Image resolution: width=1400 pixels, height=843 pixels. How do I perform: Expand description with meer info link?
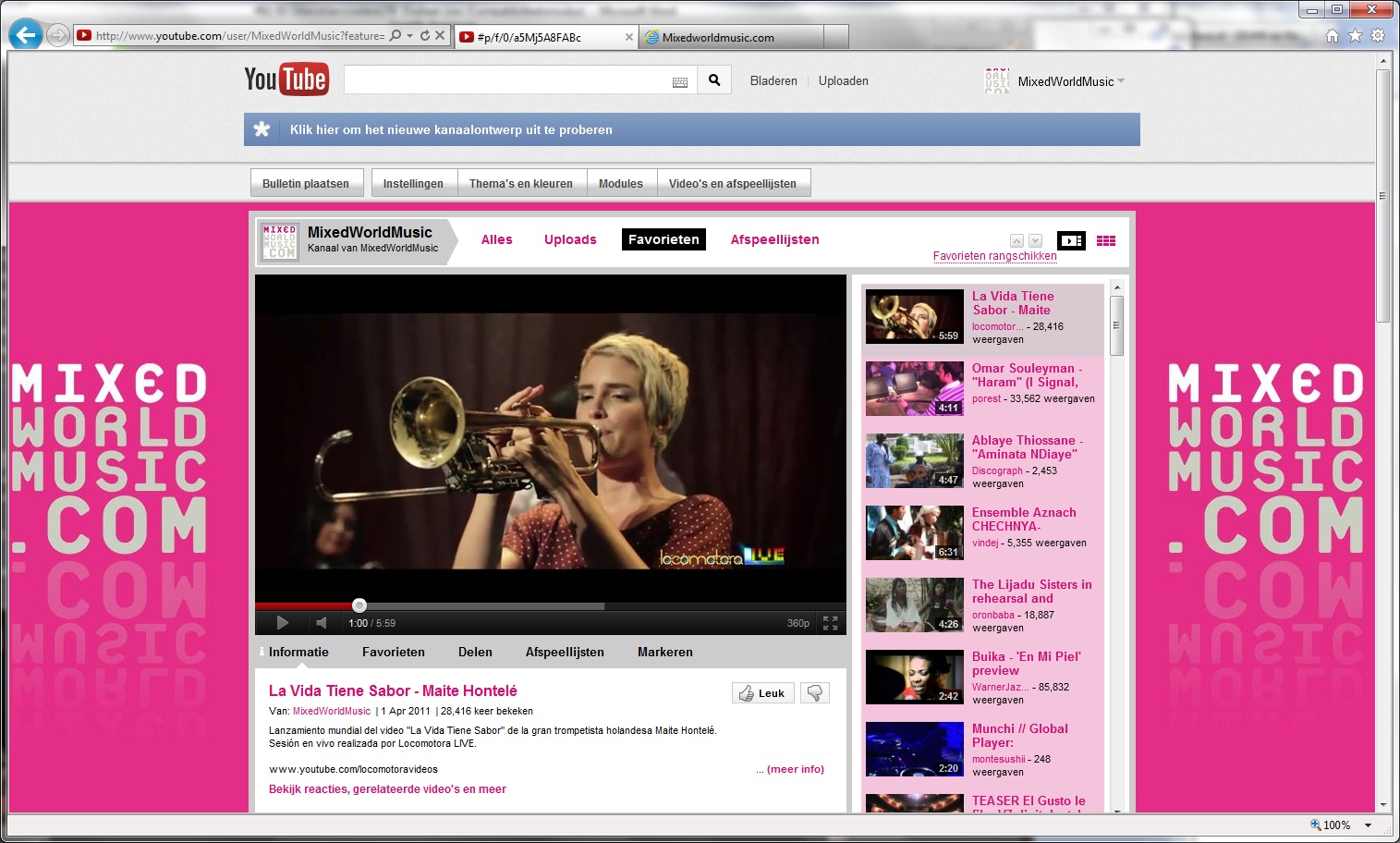tap(790, 769)
